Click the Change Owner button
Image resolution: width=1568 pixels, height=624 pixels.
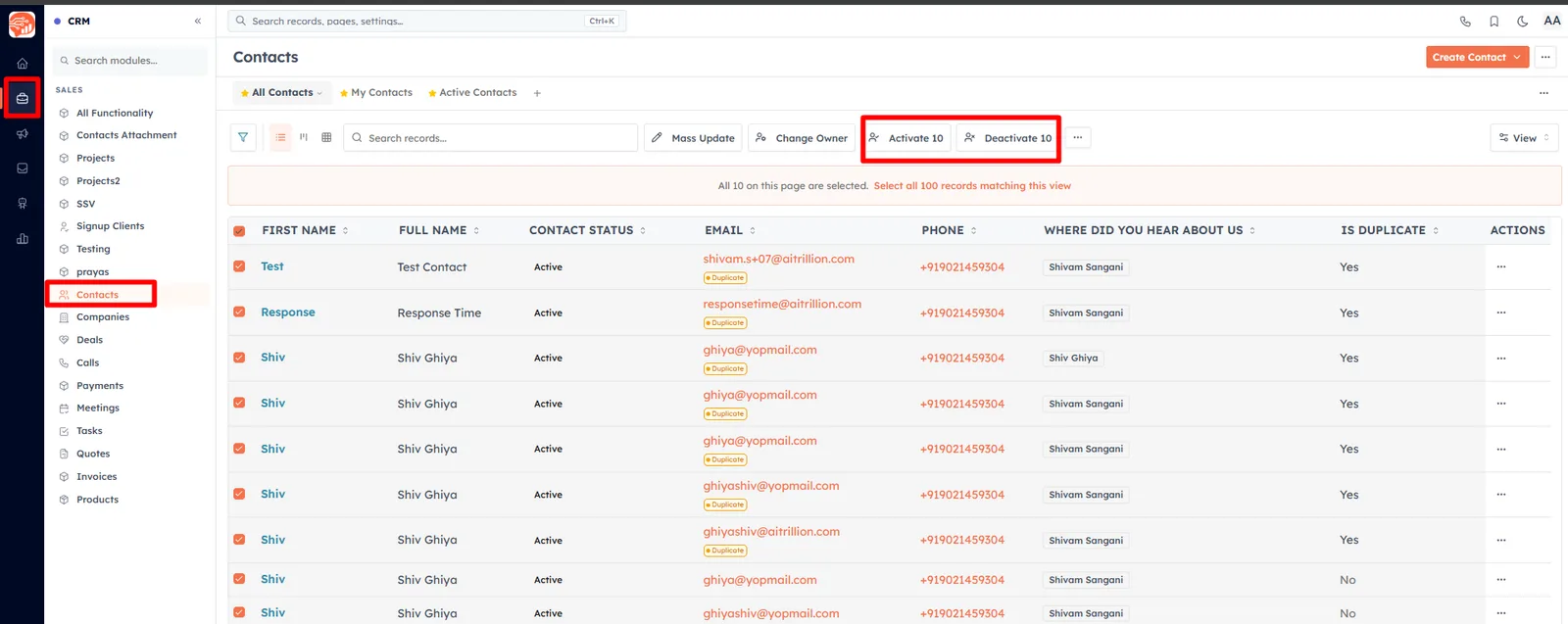[802, 138]
